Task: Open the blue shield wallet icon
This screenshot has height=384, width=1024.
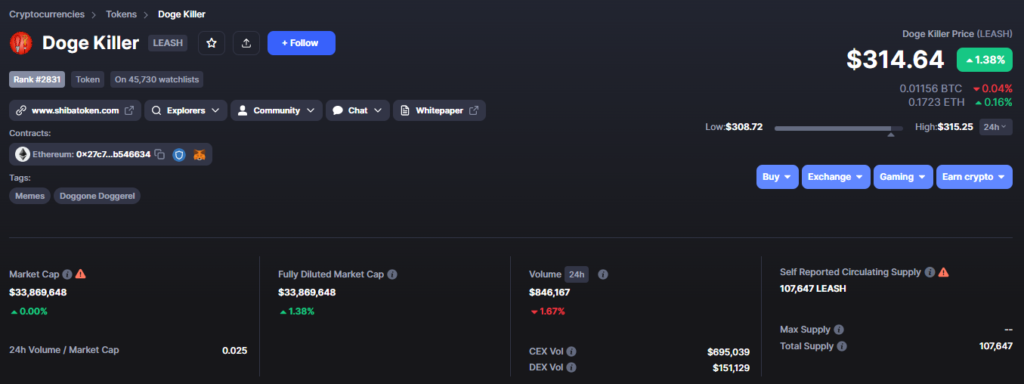Action: [179, 155]
